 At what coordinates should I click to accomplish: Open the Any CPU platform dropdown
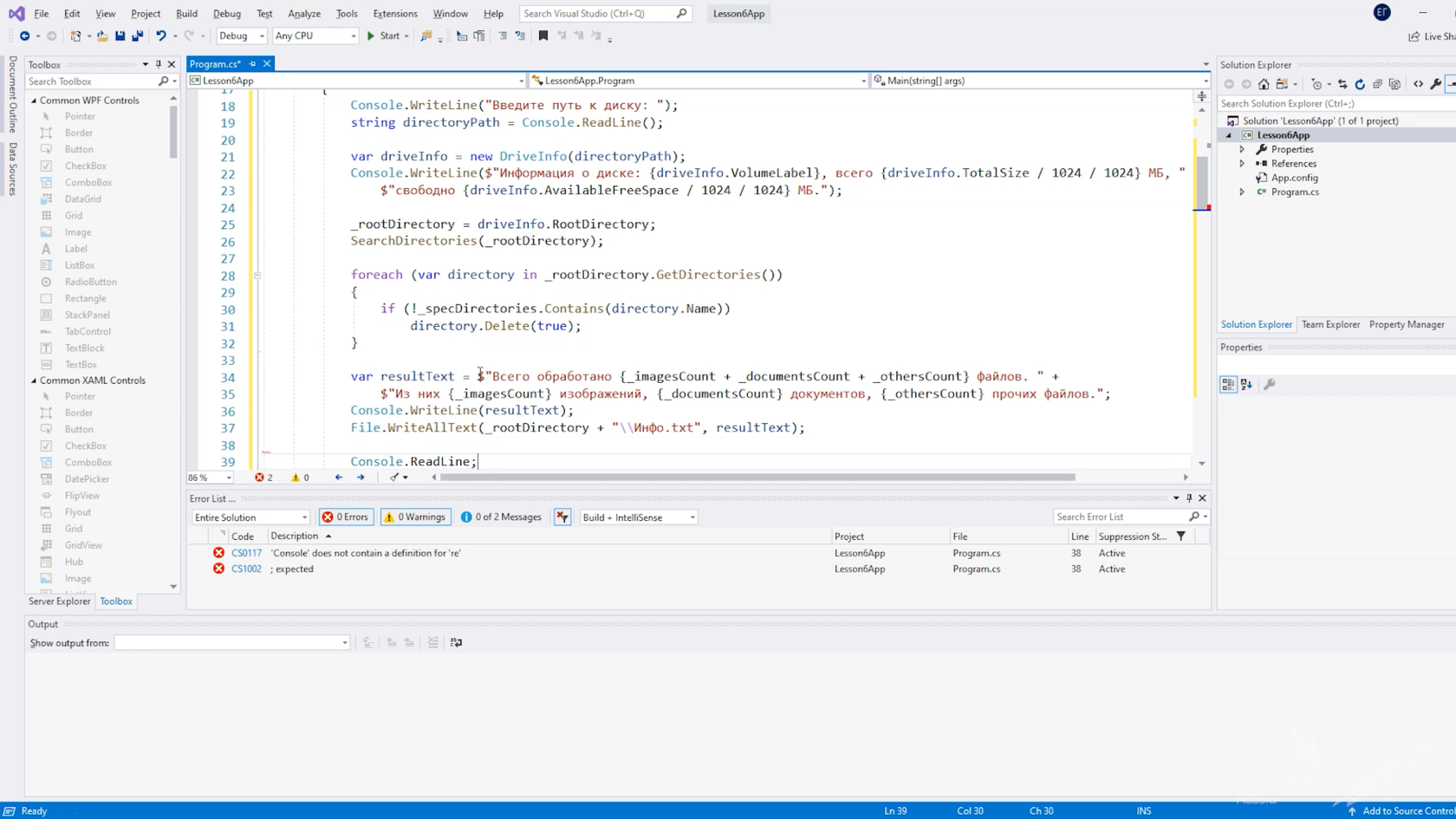315,36
